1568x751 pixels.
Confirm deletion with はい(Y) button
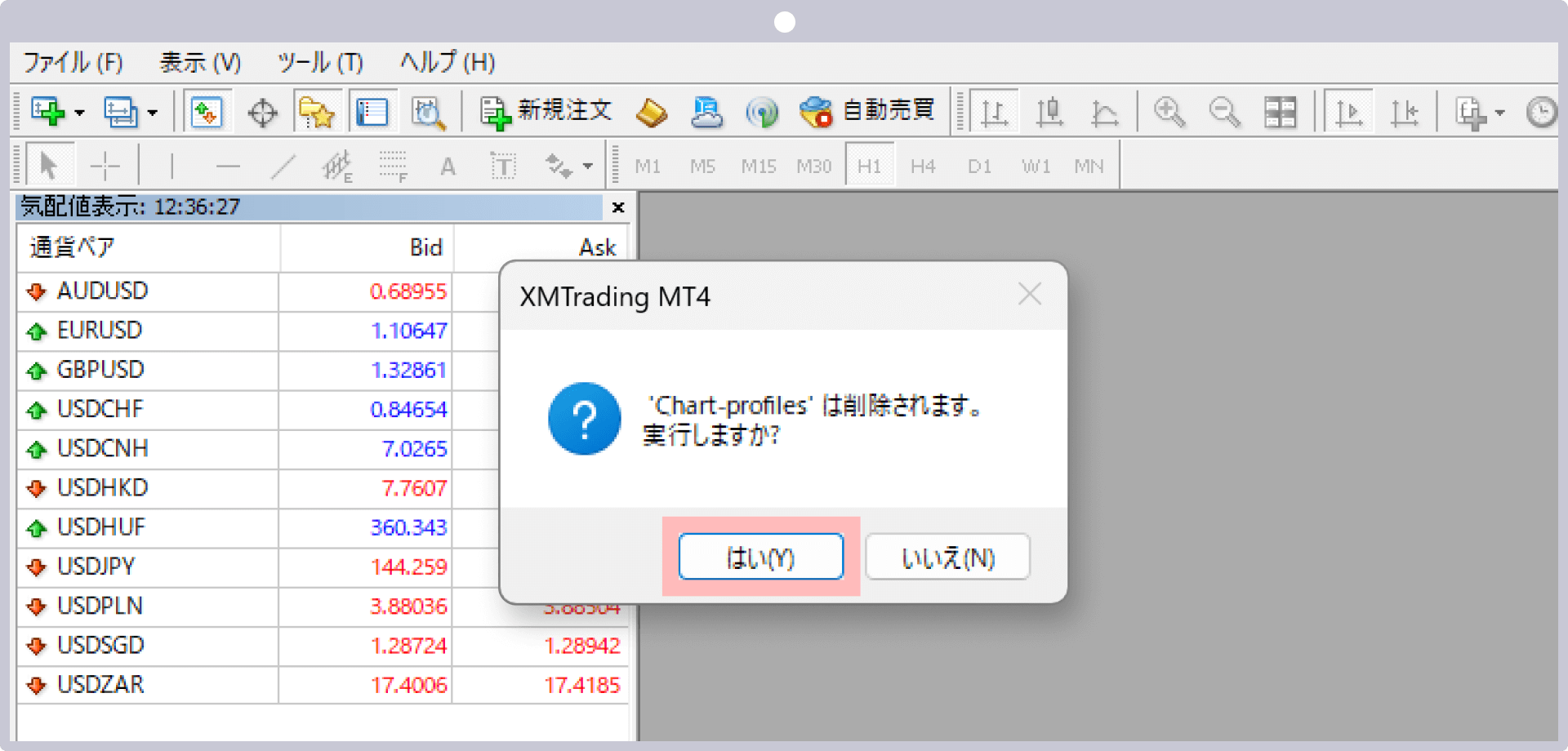click(x=761, y=557)
